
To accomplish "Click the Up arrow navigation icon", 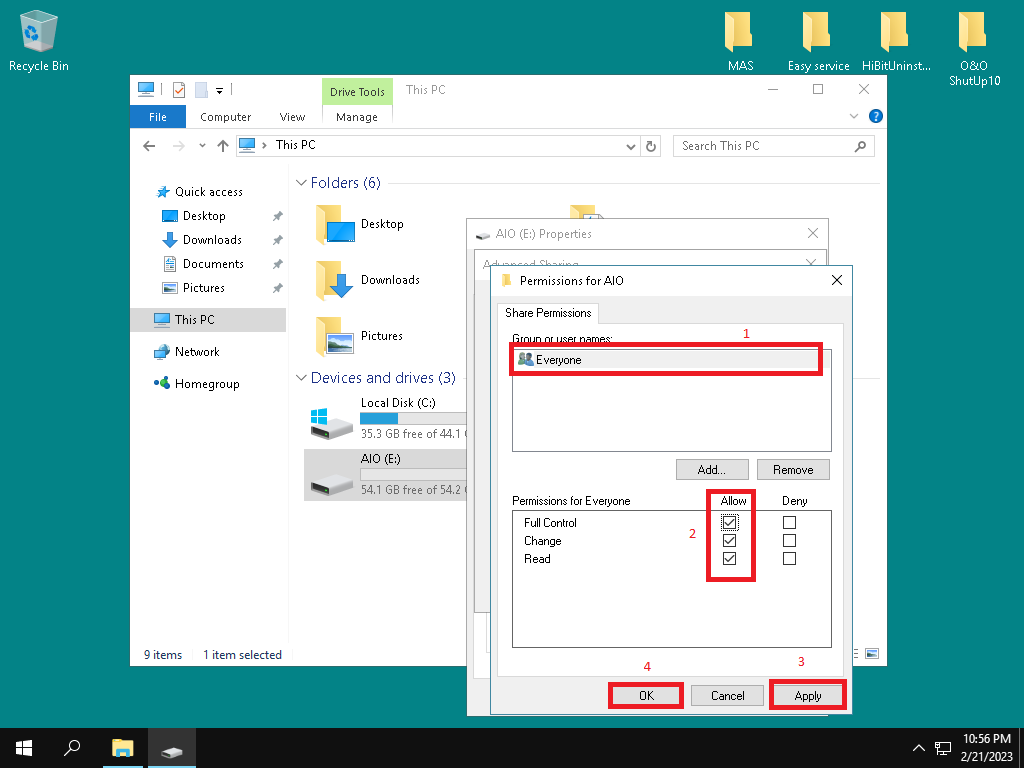I will [222, 146].
